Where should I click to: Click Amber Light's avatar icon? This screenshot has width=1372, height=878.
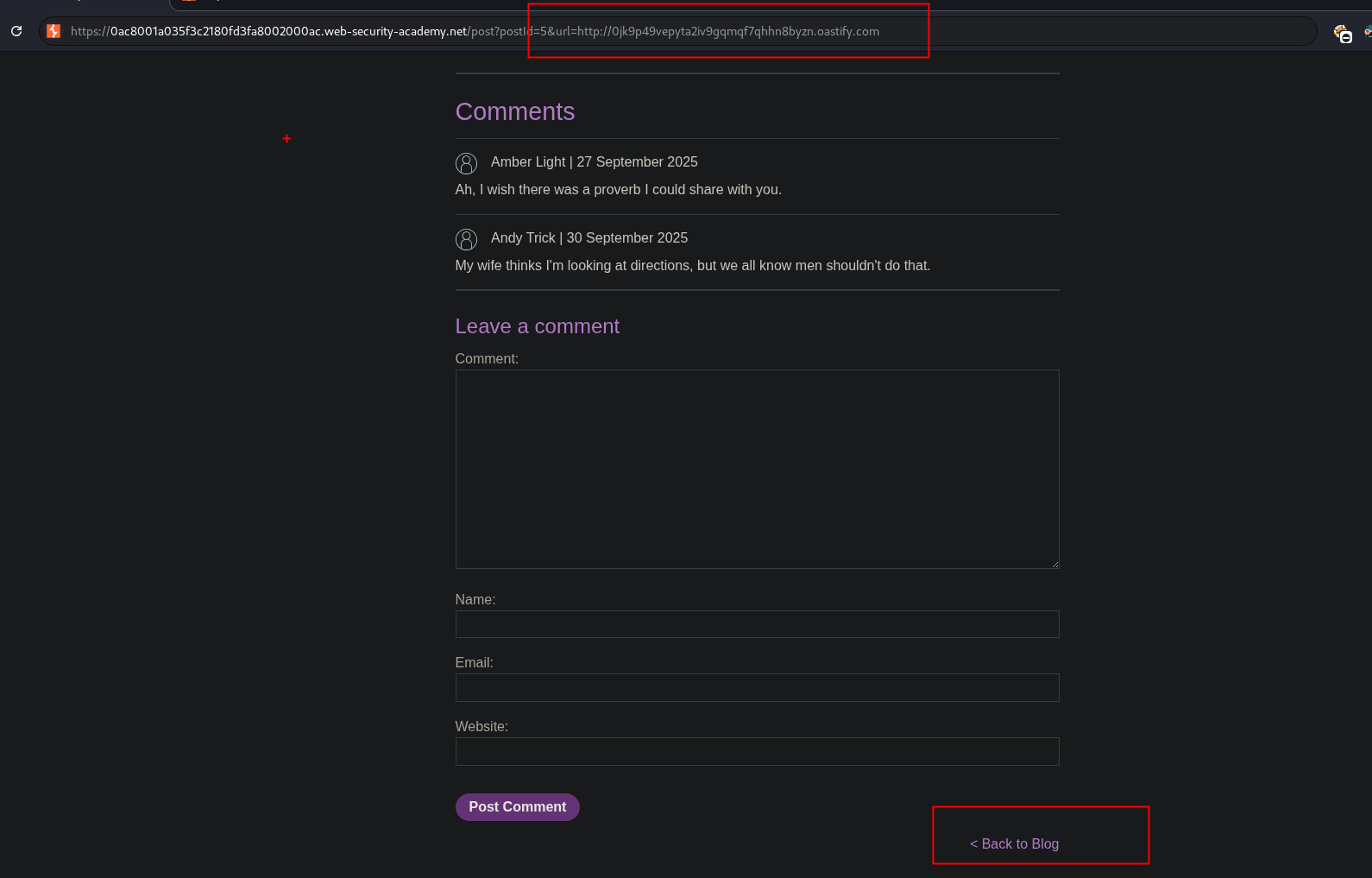(466, 163)
